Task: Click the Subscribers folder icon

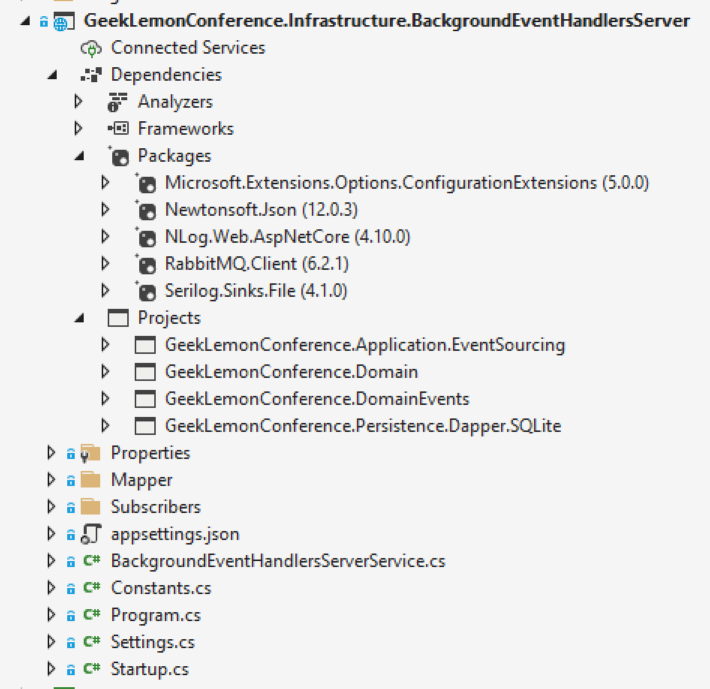Action: [91, 507]
